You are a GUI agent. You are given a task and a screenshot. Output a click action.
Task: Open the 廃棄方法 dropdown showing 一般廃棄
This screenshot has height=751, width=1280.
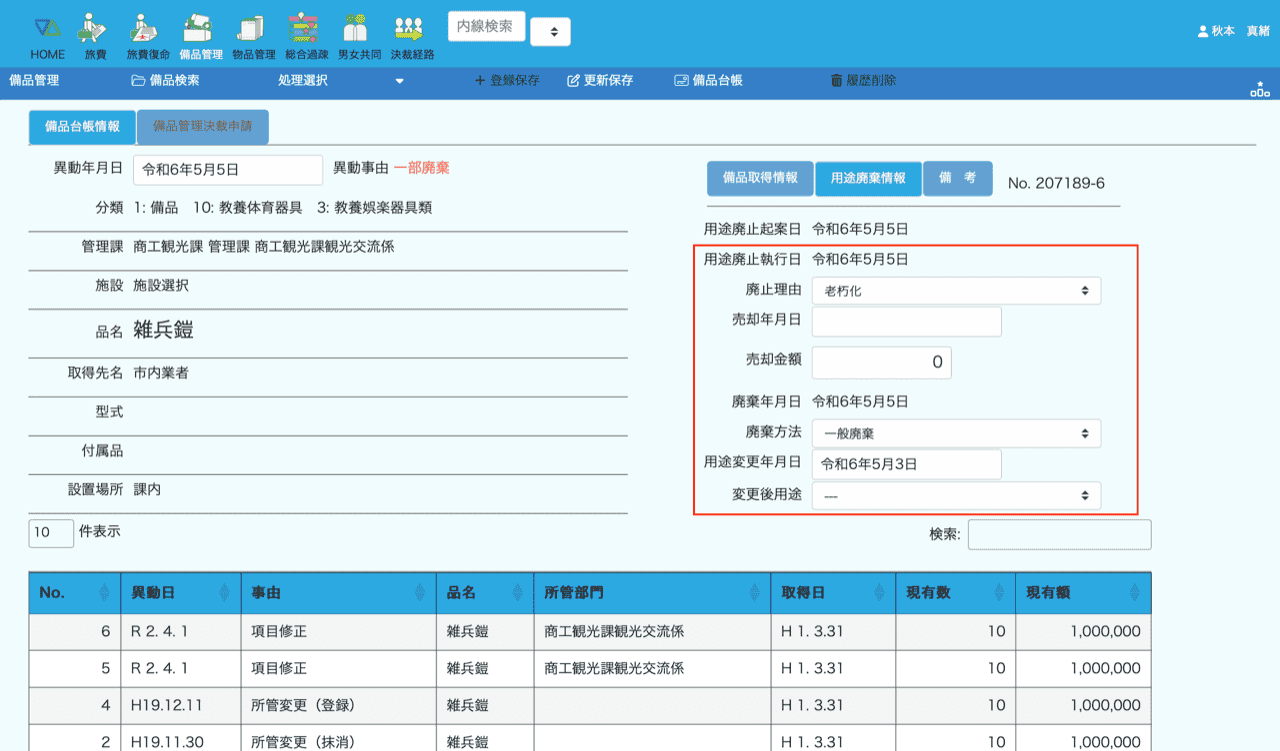tap(955, 434)
